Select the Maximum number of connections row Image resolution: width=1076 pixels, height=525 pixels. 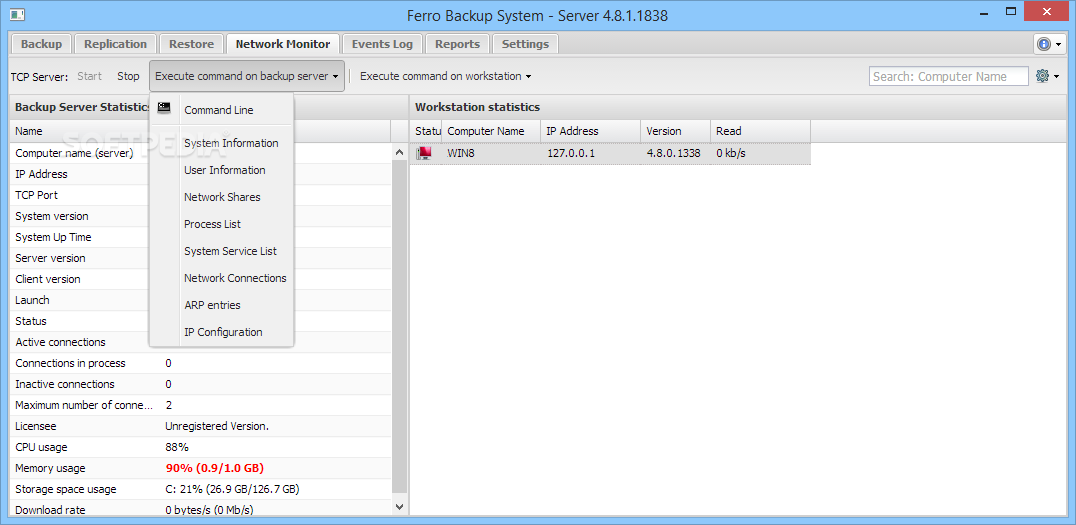[201, 405]
